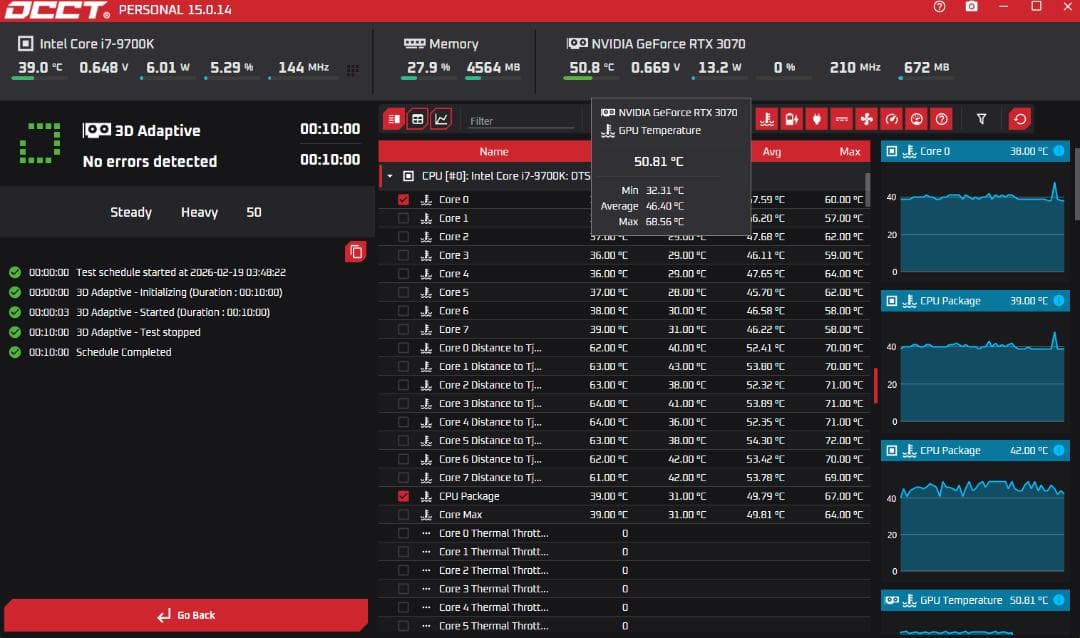Image resolution: width=1080 pixels, height=638 pixels.
Task: Tick the Core 5 checkbox
Action: tap(404, 292)
